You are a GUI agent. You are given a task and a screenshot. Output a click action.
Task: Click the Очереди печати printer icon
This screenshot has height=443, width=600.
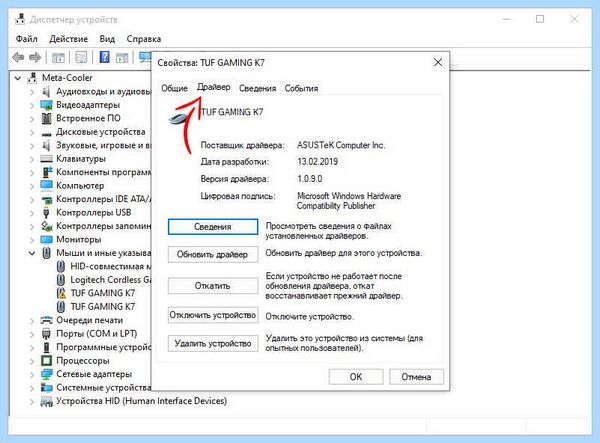point(46,320)
